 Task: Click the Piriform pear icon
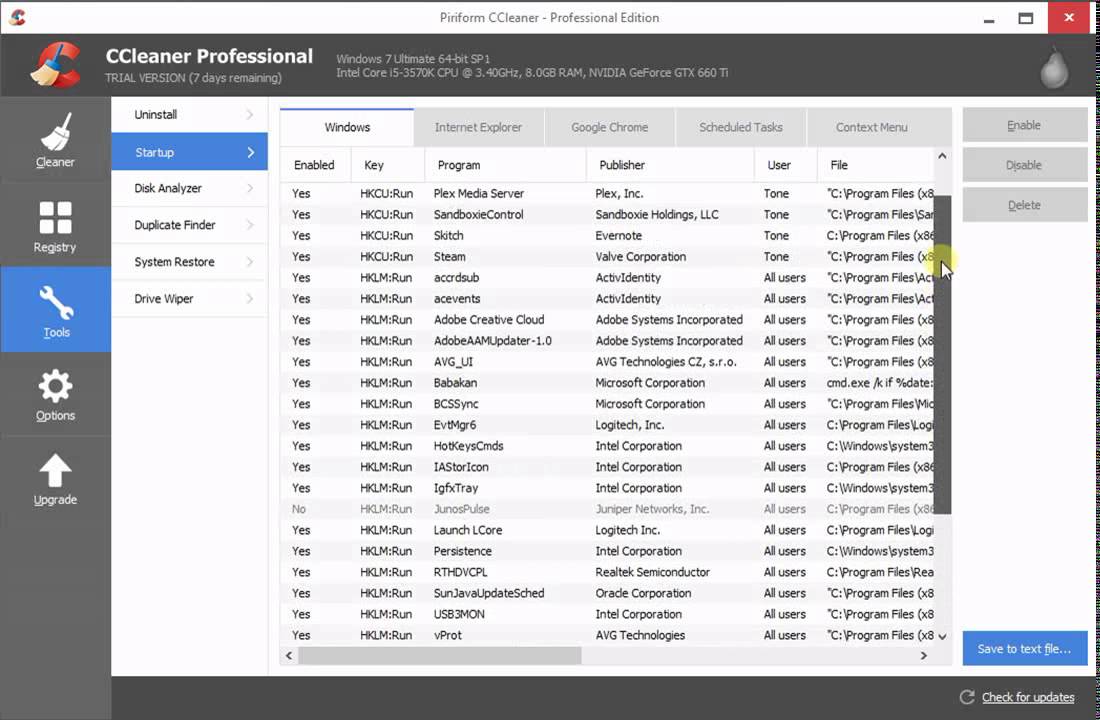click(1054, 68)
